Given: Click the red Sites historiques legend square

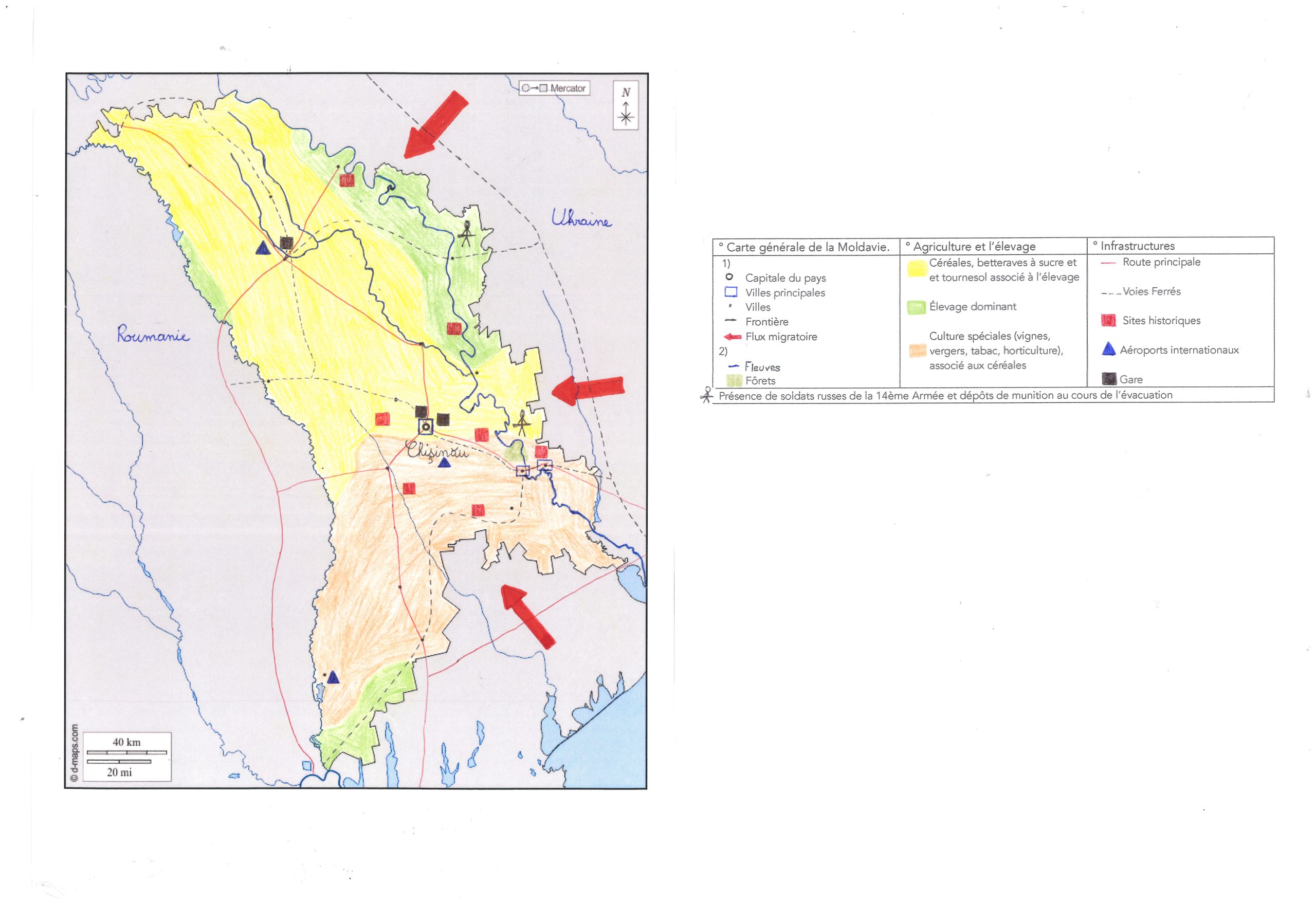Looking at the screenshot, I should 1108,321.
